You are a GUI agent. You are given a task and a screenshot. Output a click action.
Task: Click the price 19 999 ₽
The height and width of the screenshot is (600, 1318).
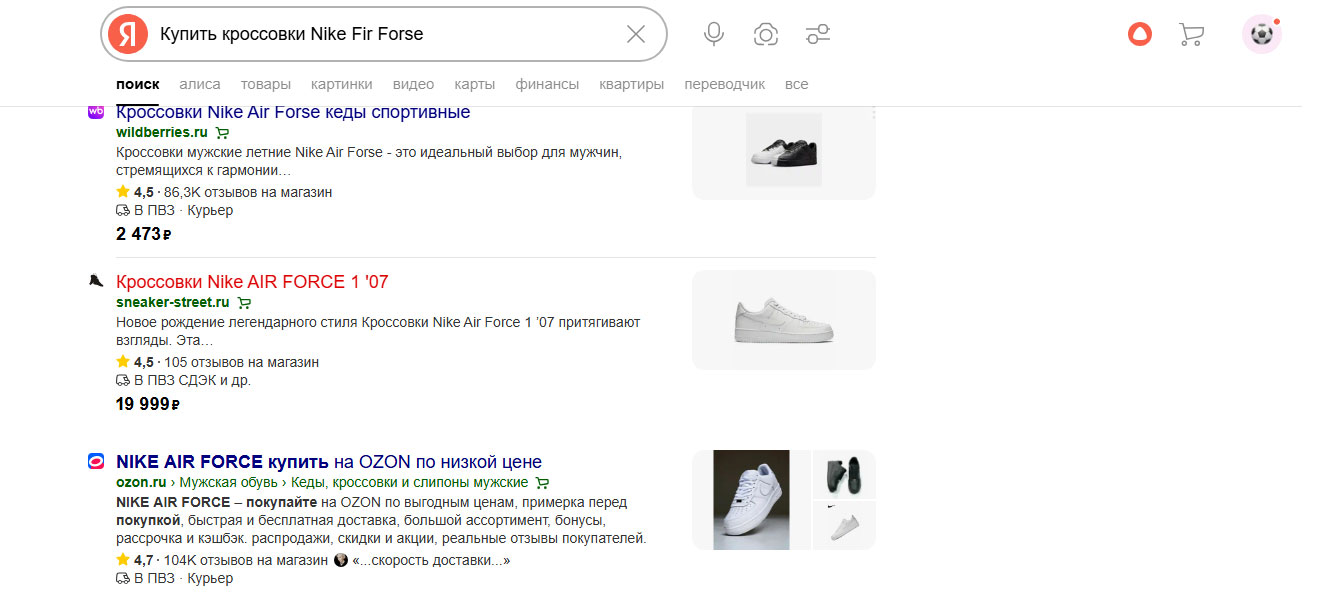click(148, 404)
